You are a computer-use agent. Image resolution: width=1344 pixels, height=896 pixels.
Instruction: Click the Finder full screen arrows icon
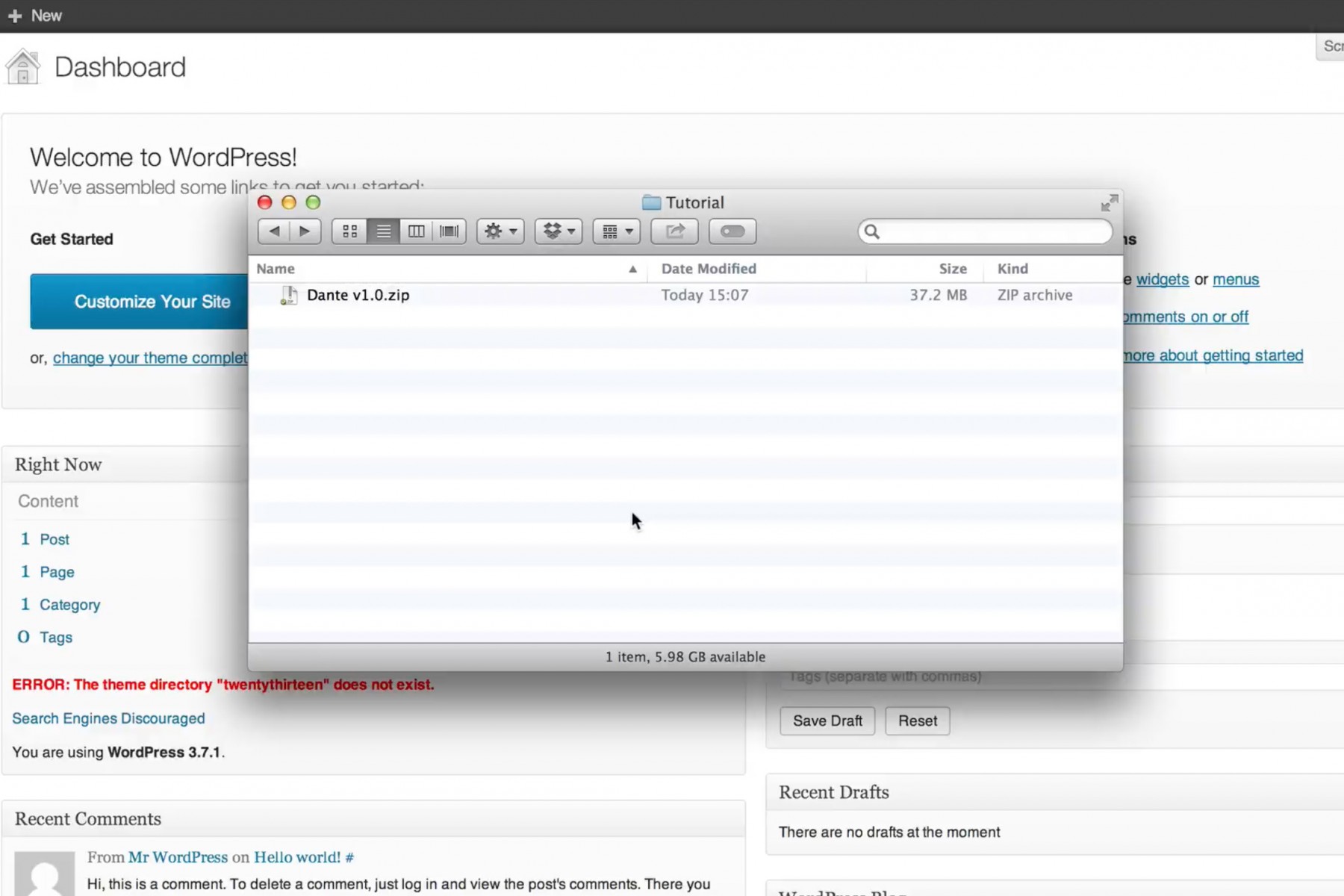(x=1109, y=202)
